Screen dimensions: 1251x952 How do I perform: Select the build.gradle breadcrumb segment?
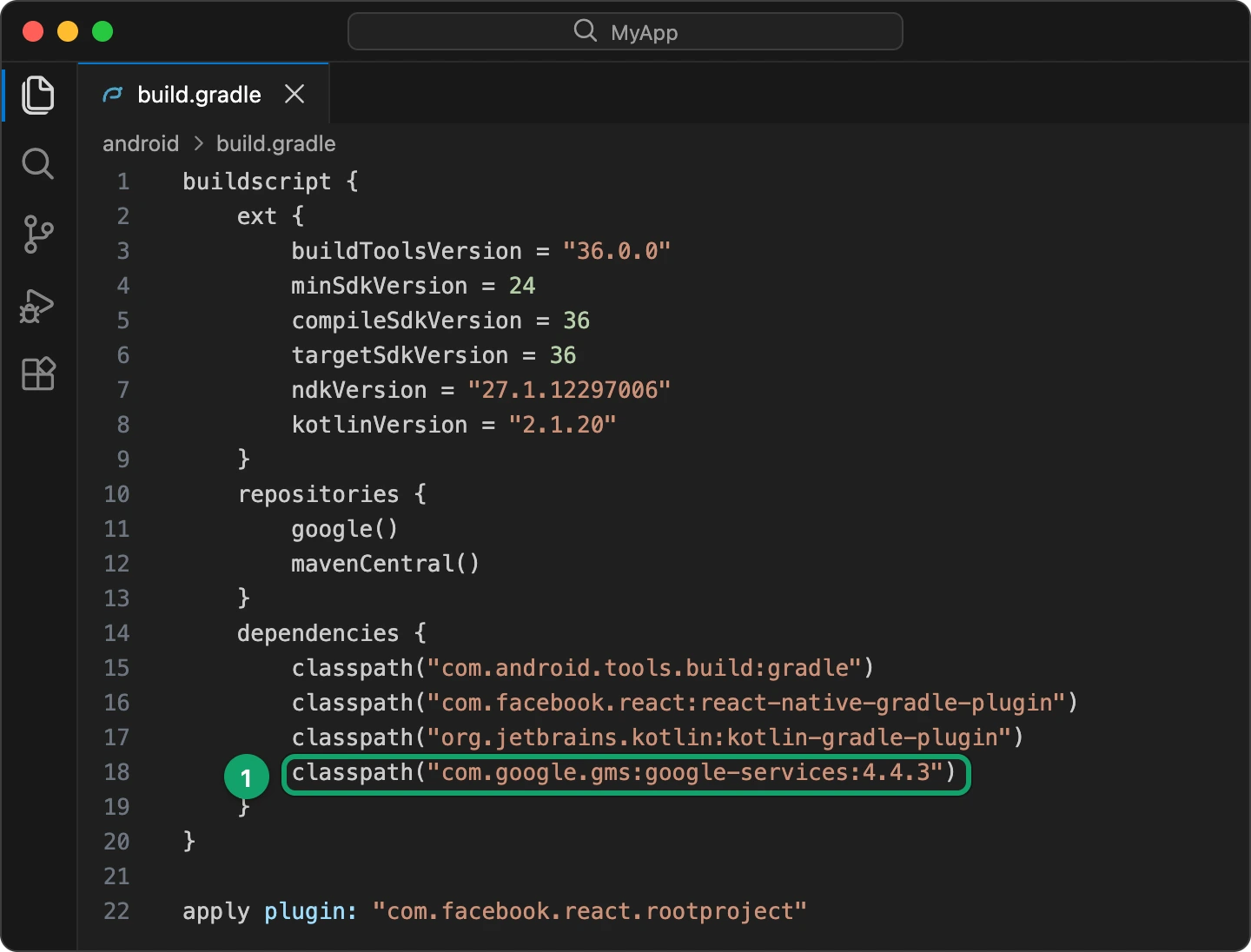(x=275, y=143)
